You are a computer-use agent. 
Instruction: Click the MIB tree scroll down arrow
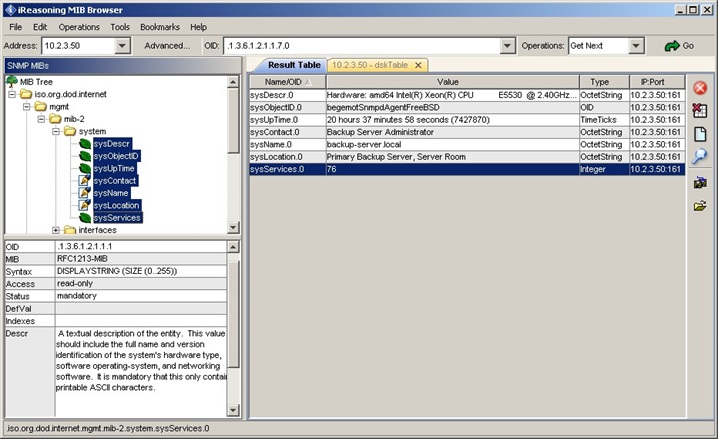[x=233, y=227]
